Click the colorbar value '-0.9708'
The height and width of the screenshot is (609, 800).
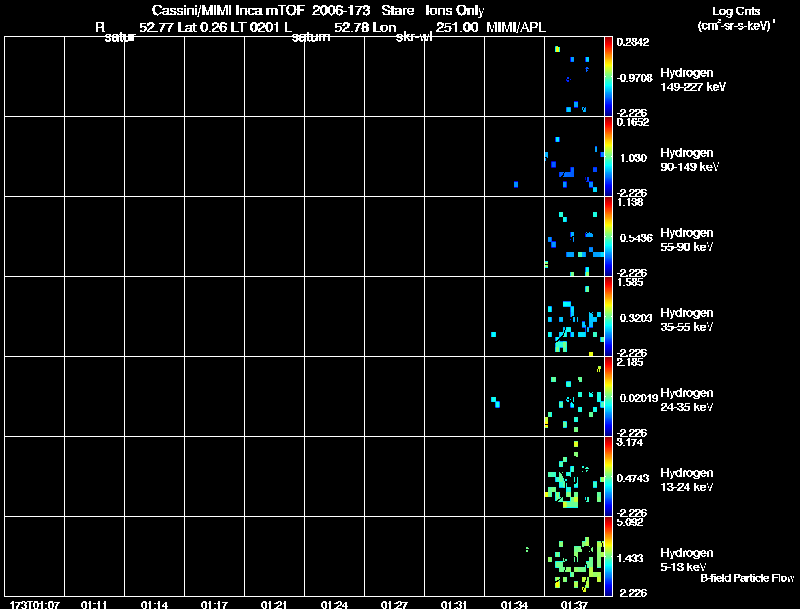[634, 78]
